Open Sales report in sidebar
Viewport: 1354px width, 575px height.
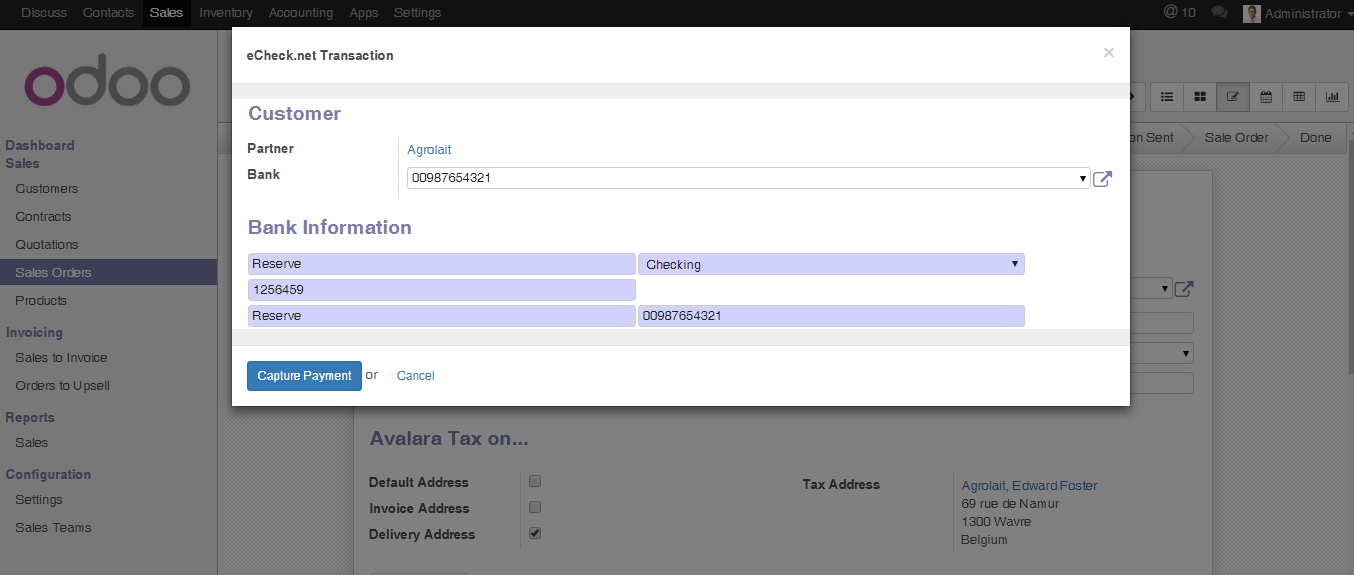pos(32,442)
